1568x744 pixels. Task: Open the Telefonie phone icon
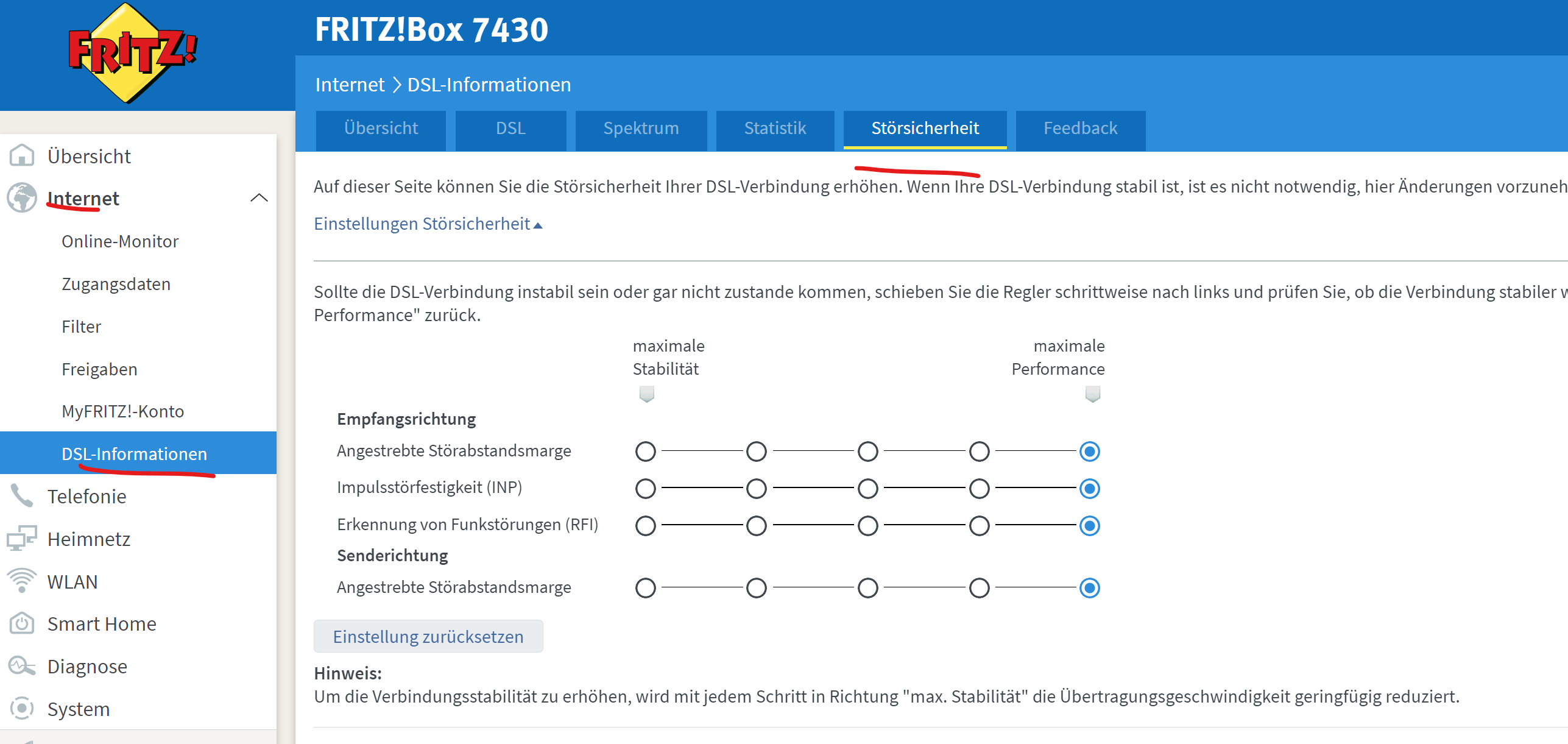pyautogui.click(x=22, y=496)
